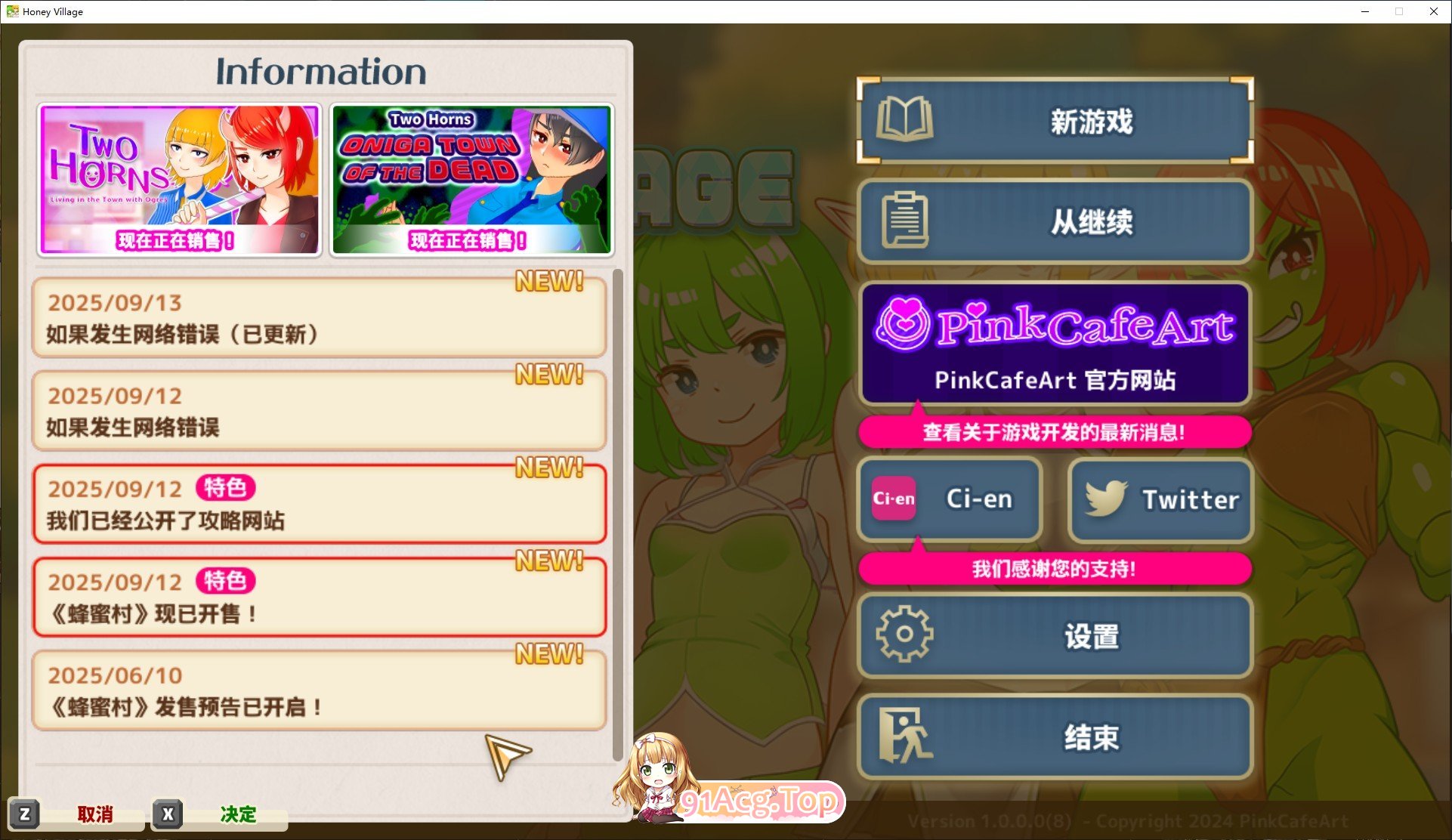Open the 《蜂蜜村》现已开售 announcement
This screenshot has height=840, width=1452.
tap(319, 597)
